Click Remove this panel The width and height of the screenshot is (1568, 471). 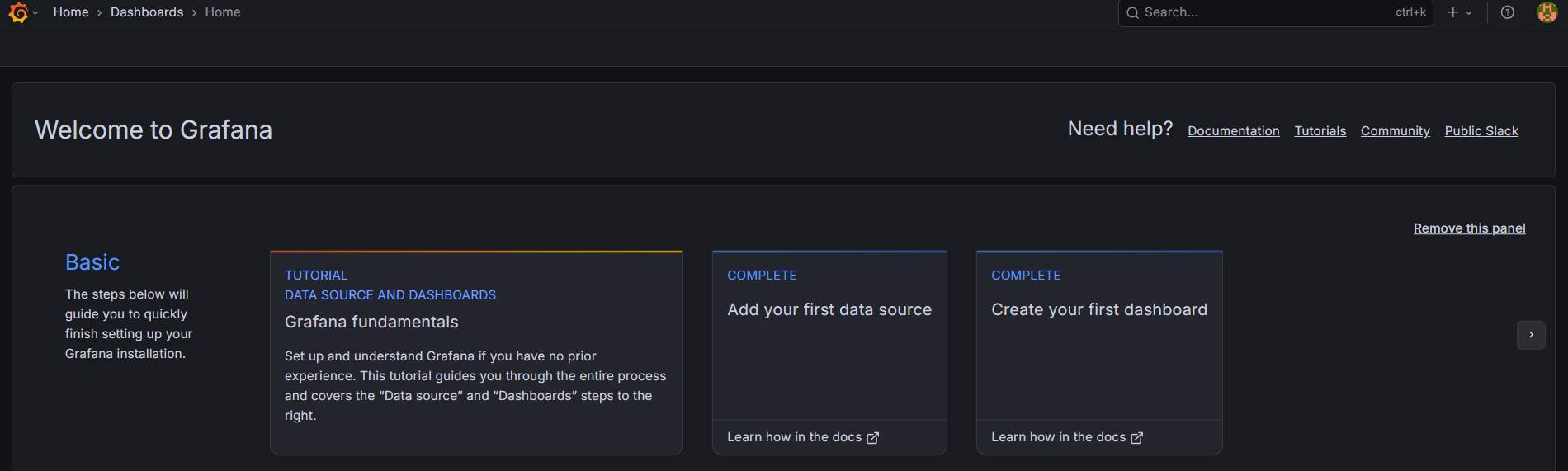(x=1470, y=228)
